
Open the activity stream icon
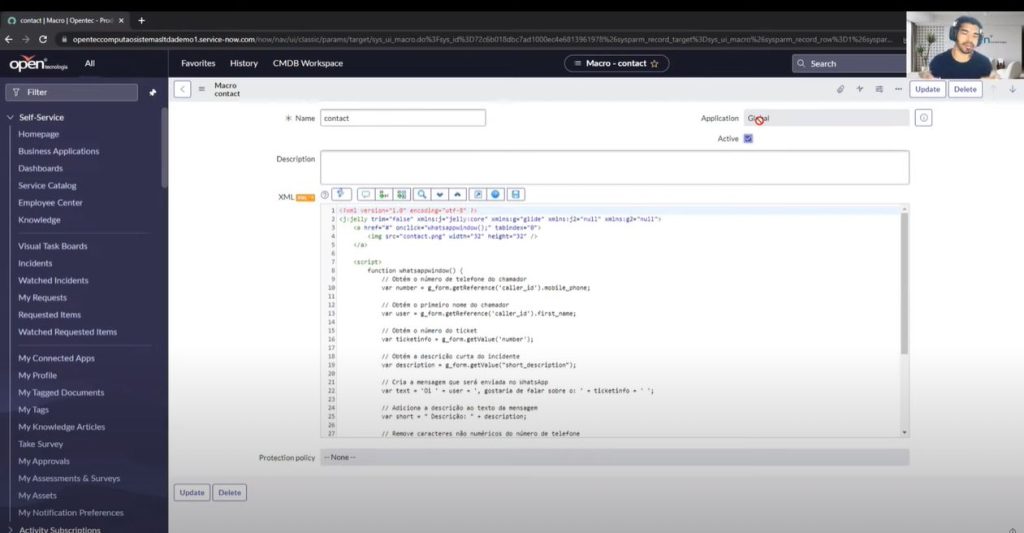pyautogui.click(x=859, y=89)
